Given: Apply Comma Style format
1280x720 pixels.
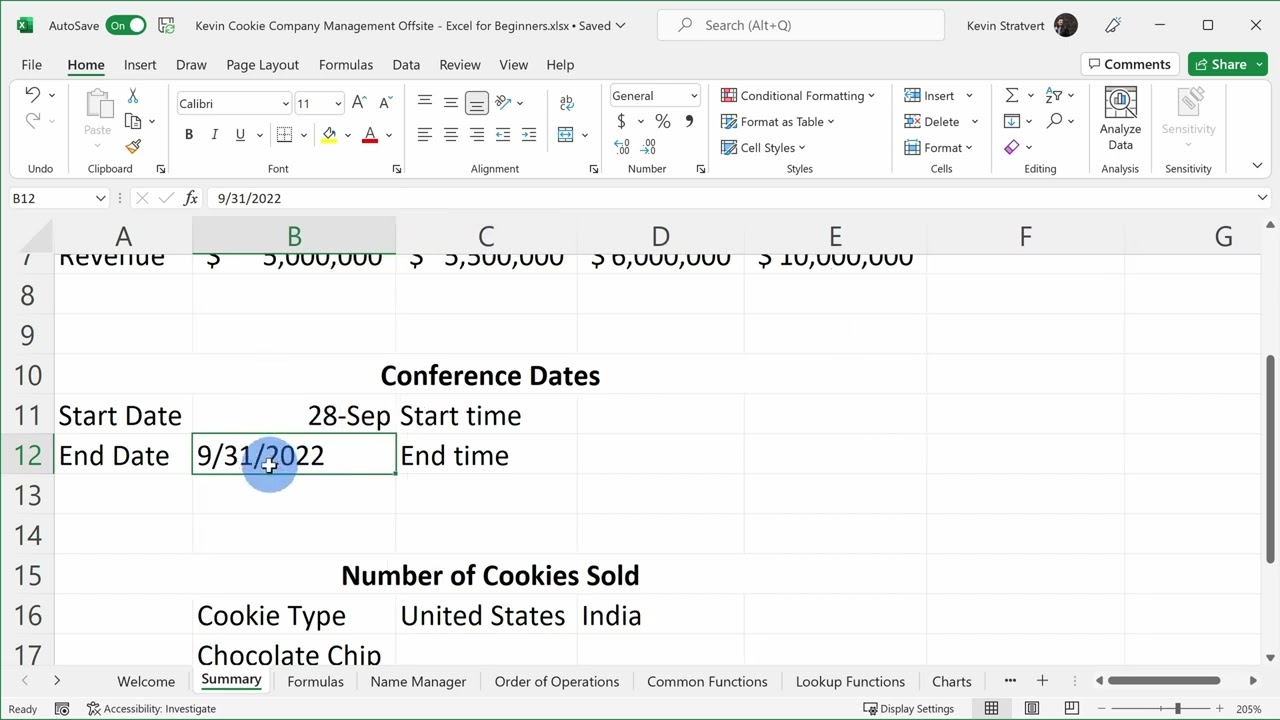Looking at the screenshot, I should (x=689, y=121).
